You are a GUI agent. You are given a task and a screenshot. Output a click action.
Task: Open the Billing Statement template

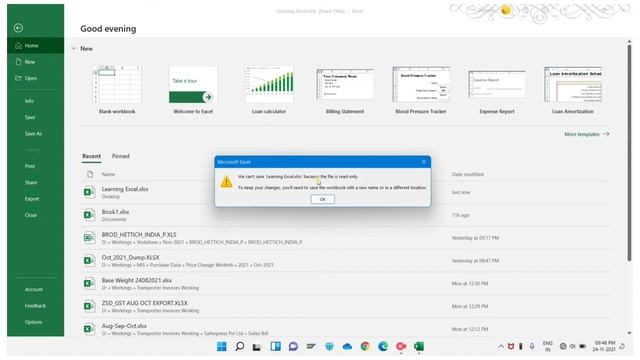[x=345, y=89]
